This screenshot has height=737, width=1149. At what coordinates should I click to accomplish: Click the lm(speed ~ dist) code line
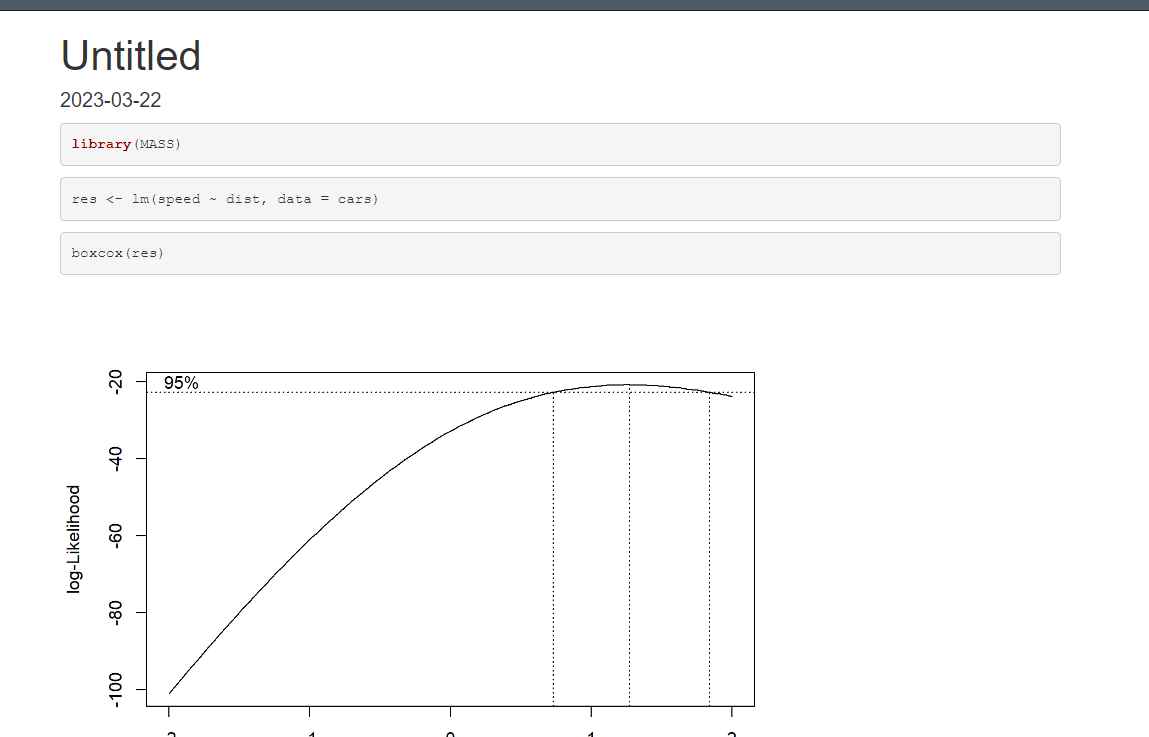tap(560, 199)
